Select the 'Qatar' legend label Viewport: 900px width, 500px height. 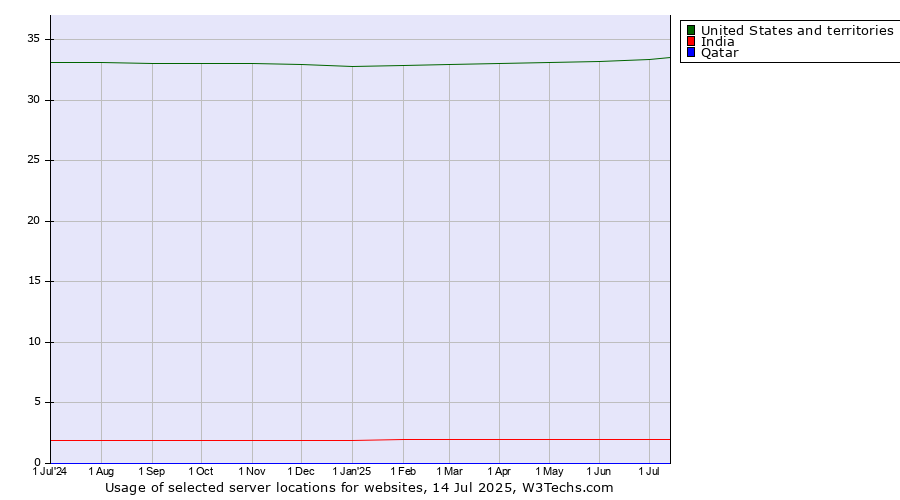(x=720, y=53)
